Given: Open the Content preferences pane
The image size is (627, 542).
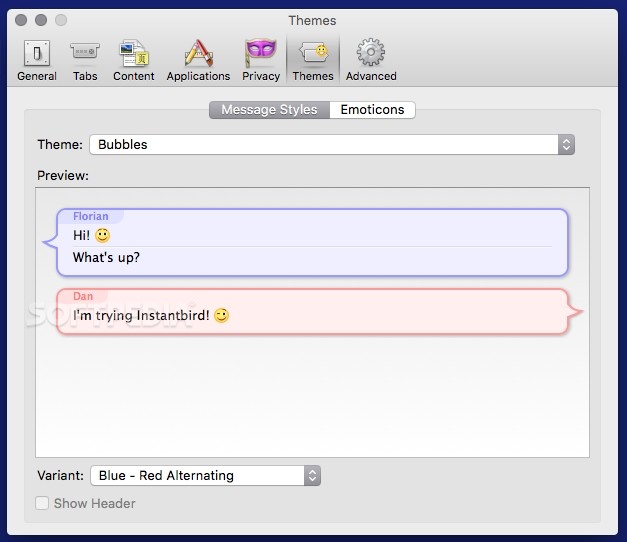Looking at the screenshot, I should tap(134, 60).
